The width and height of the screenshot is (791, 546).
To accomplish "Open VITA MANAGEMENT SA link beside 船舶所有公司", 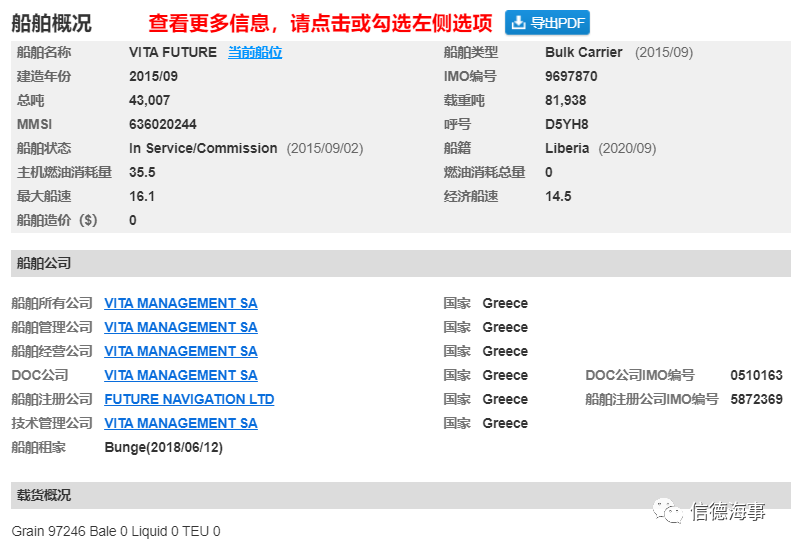I will pos(181,303).
